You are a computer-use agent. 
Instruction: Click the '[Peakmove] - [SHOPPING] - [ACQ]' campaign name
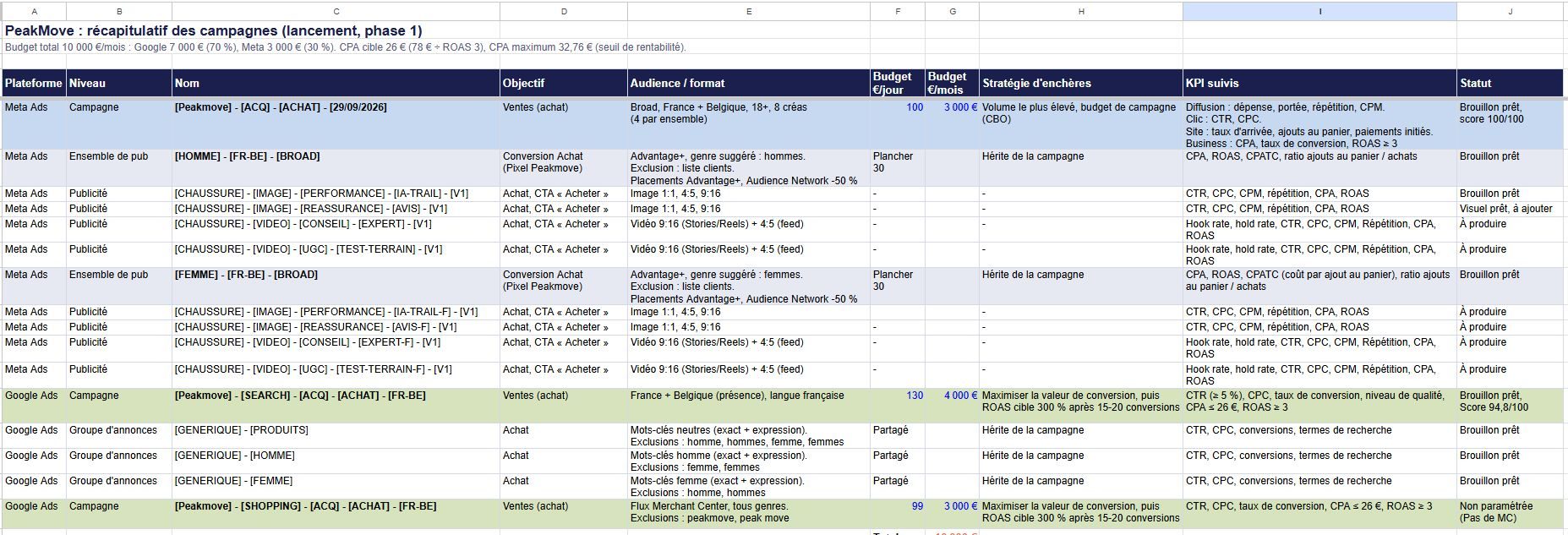(305, 506)
